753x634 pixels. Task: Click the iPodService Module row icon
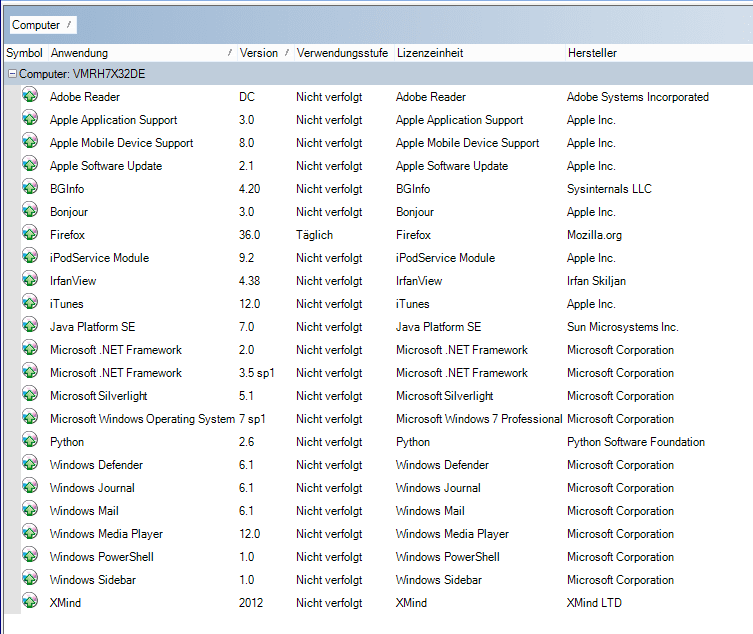click(30, 256)
